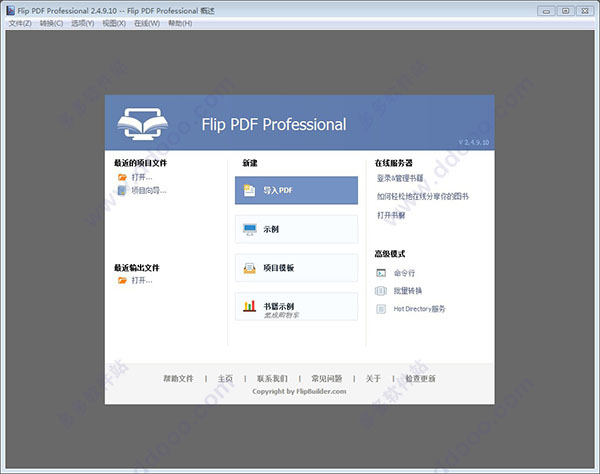Click the Copyright by FlipBuilder.com text
Image resolution: width=600 pixels, height=474 pixels.
[x=299, y=391]
